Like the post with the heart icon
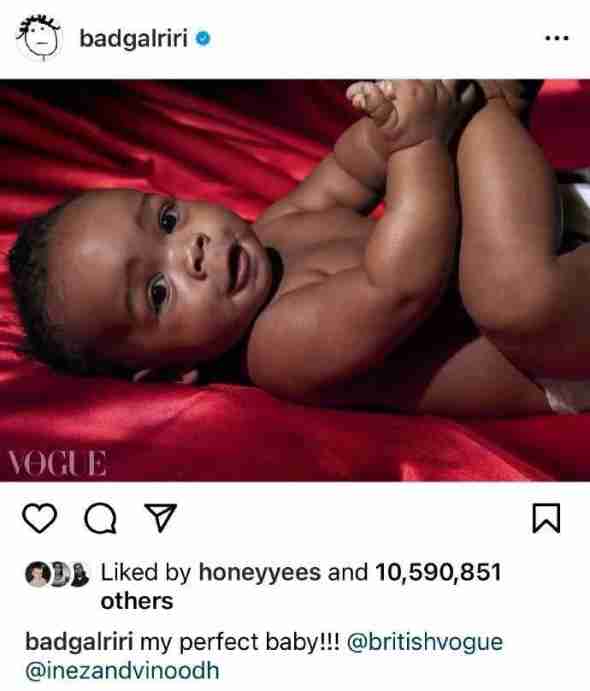The width and height of the screenshot is (590, 691). [x=40, y=518]
